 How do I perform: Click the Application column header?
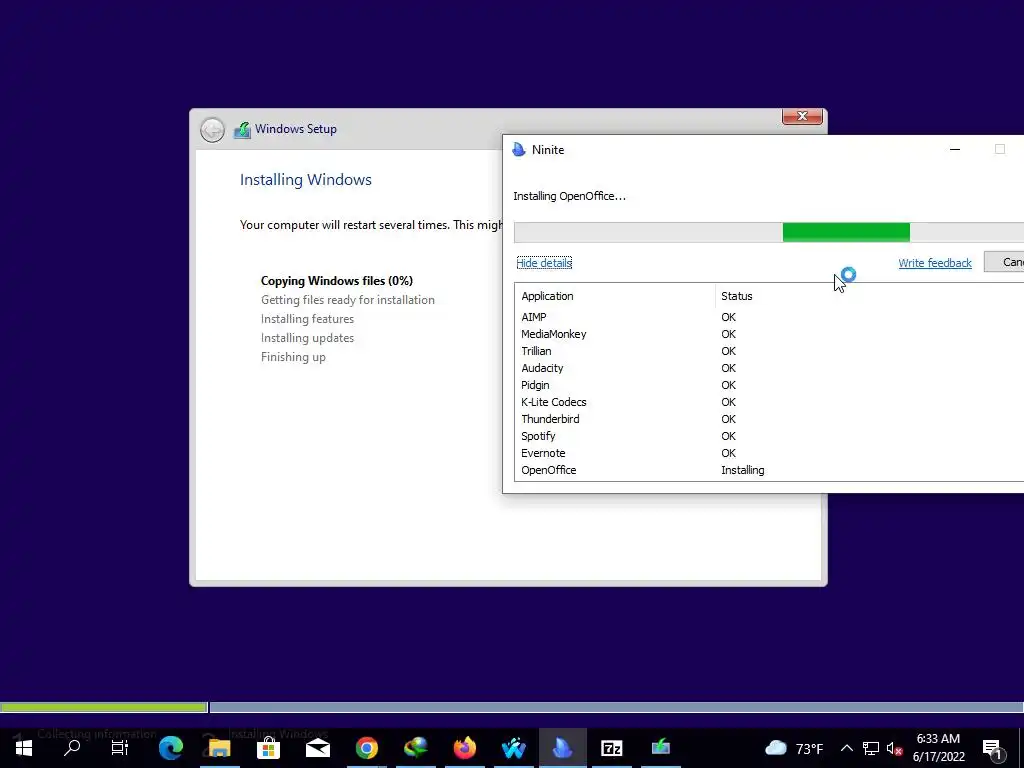pyautogui.click(x=615, y=296)
